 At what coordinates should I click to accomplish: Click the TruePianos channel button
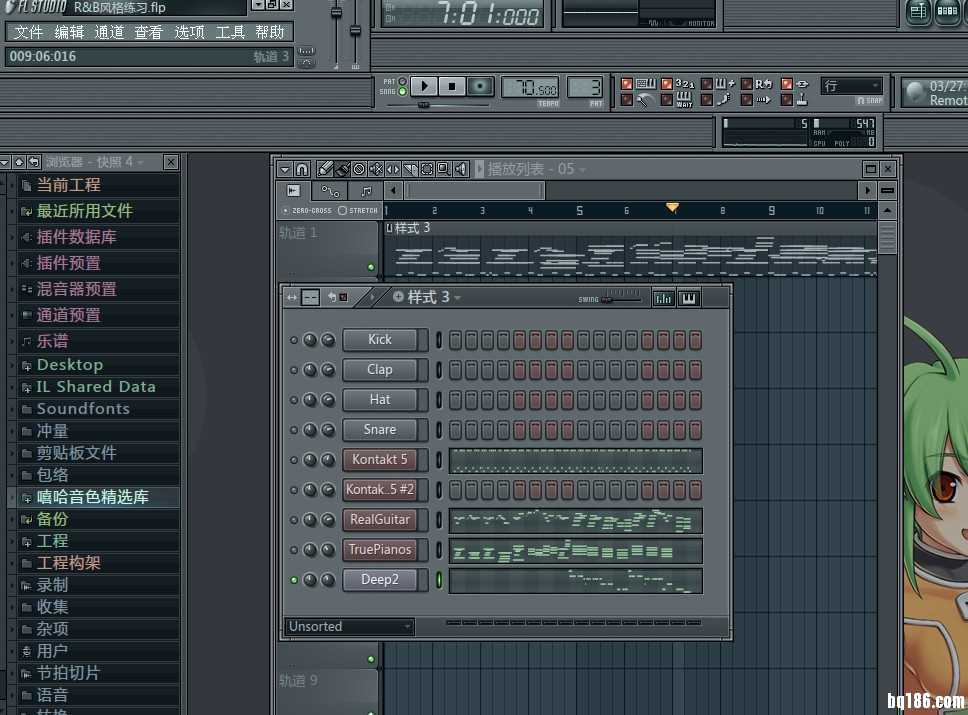[379, 550]
